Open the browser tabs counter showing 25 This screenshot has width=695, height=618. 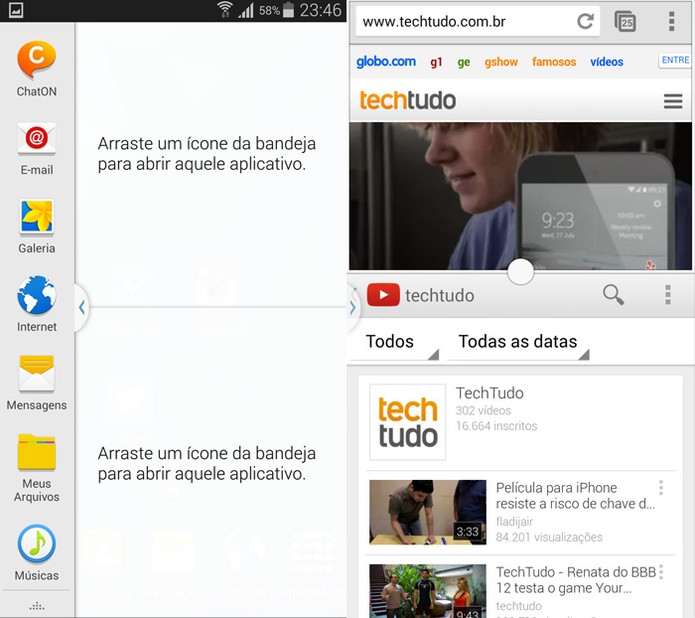(x=625, y=22)
